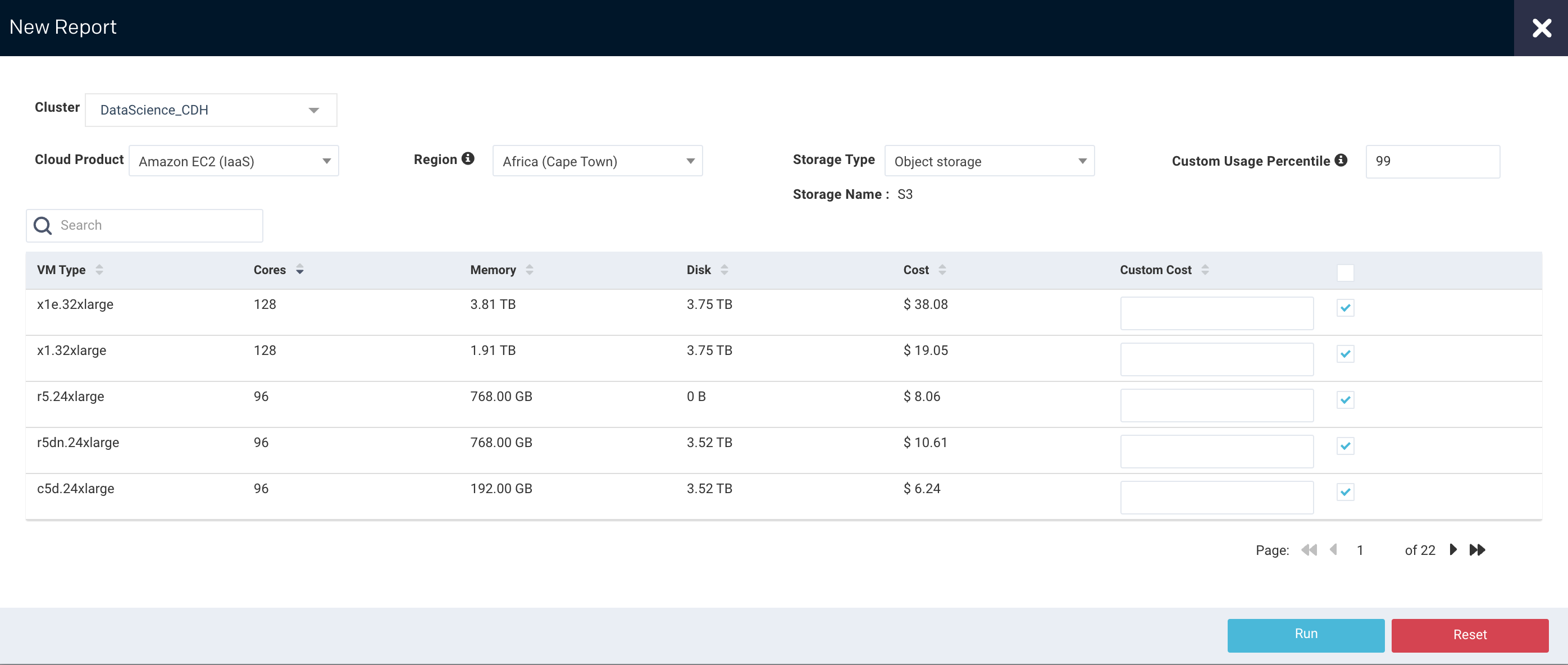
Task: Sort table by Memory column
Action: 529,270
